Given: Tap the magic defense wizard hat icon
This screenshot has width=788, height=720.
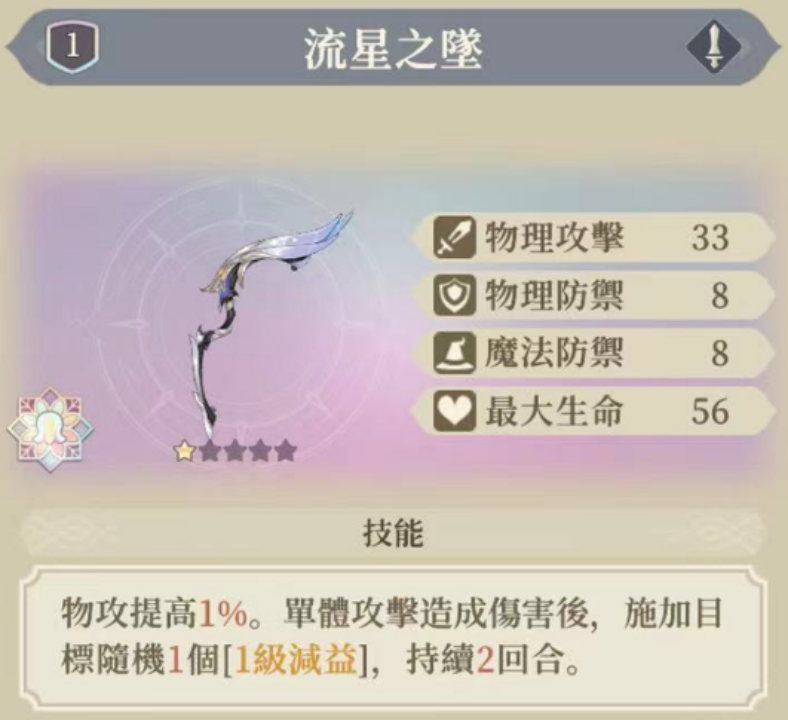Looking at the screenshot, I should [x=454, y=353].
